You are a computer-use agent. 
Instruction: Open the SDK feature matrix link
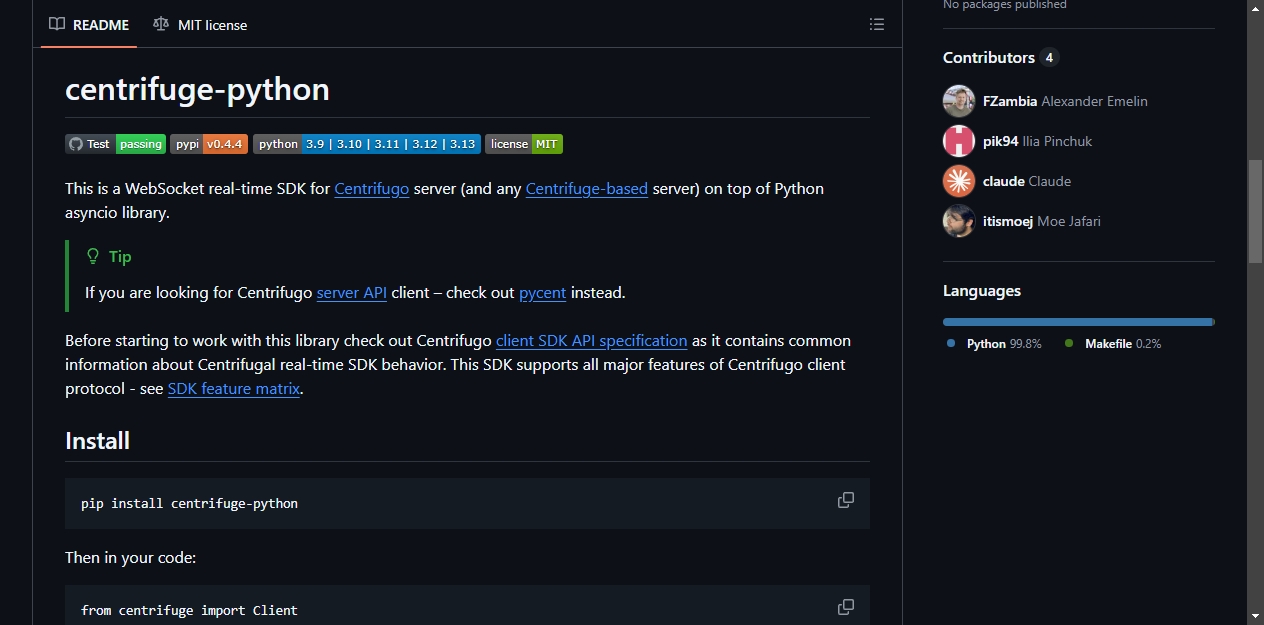tap(234, 388)
